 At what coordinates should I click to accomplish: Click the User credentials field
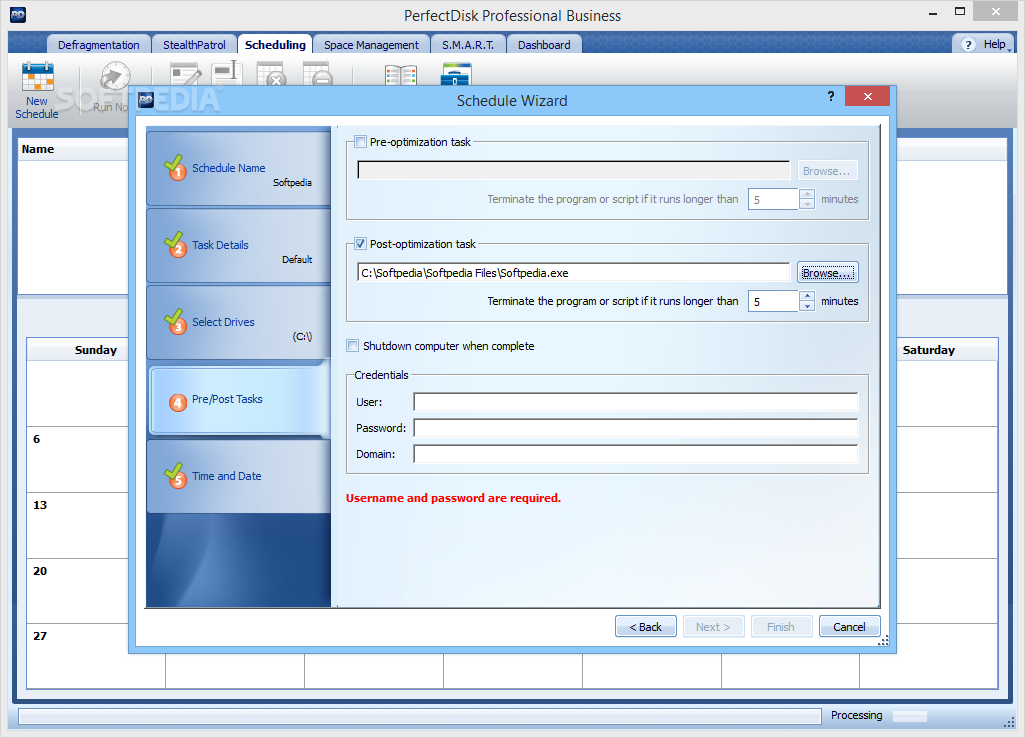pos(635,402)
